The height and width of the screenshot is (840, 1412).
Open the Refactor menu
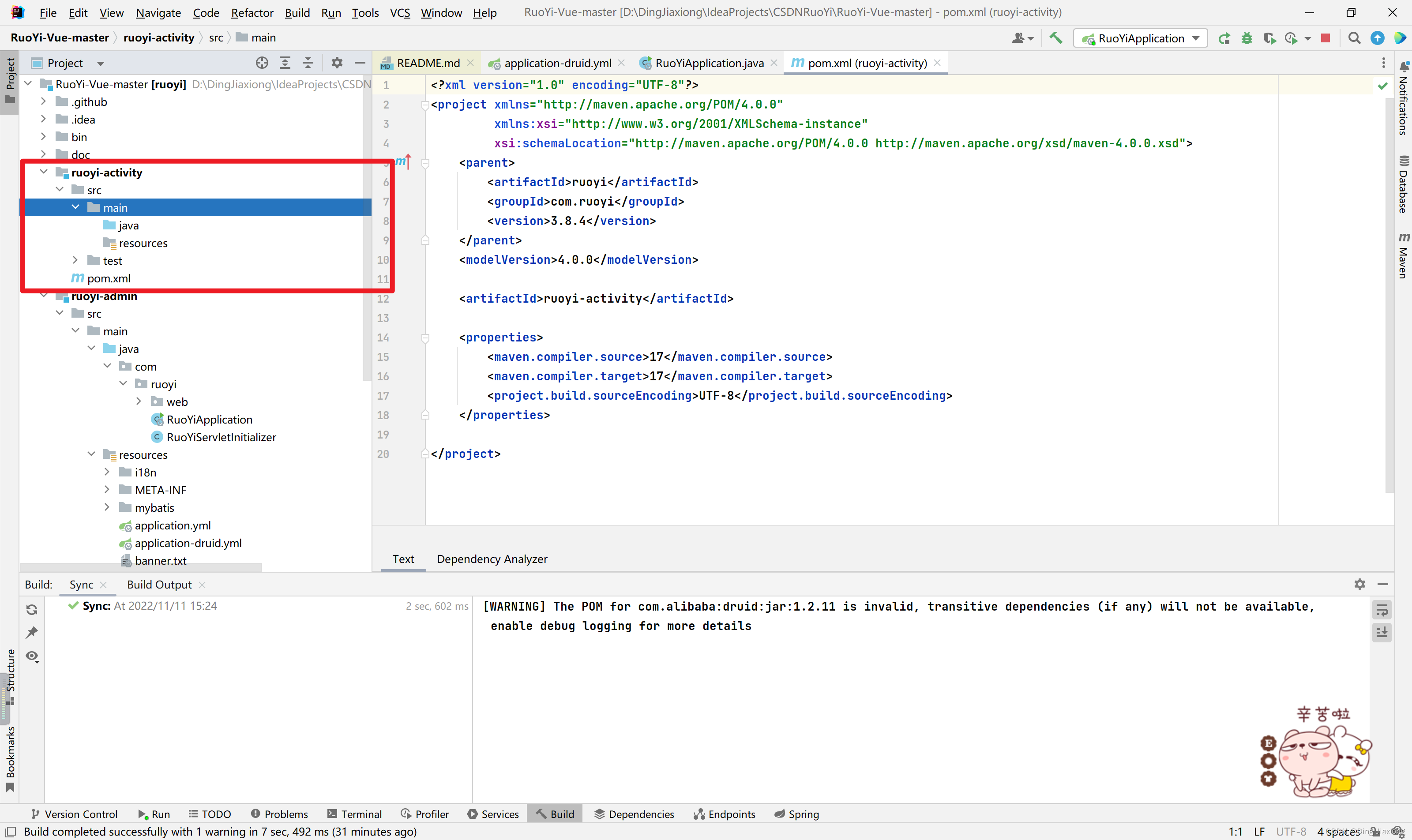(252, 12)
